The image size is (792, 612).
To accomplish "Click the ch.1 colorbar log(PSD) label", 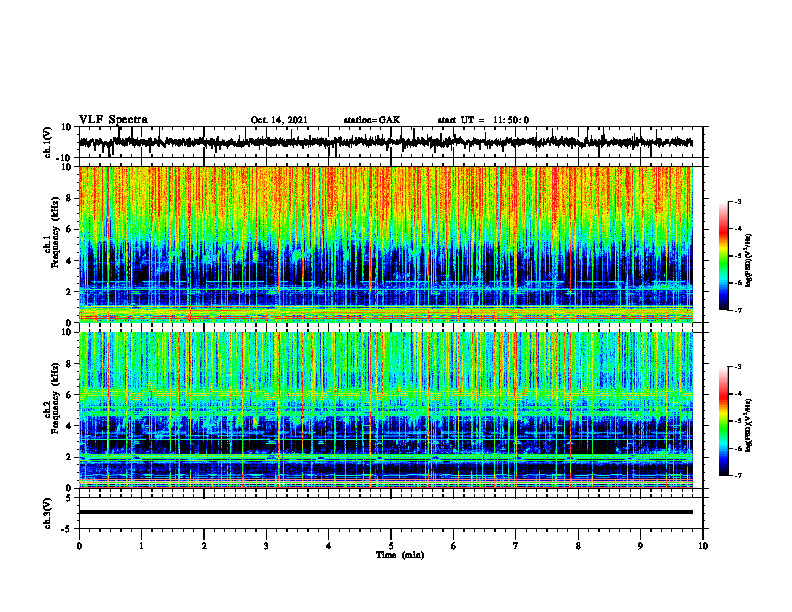I will click(x=749, y=261).
